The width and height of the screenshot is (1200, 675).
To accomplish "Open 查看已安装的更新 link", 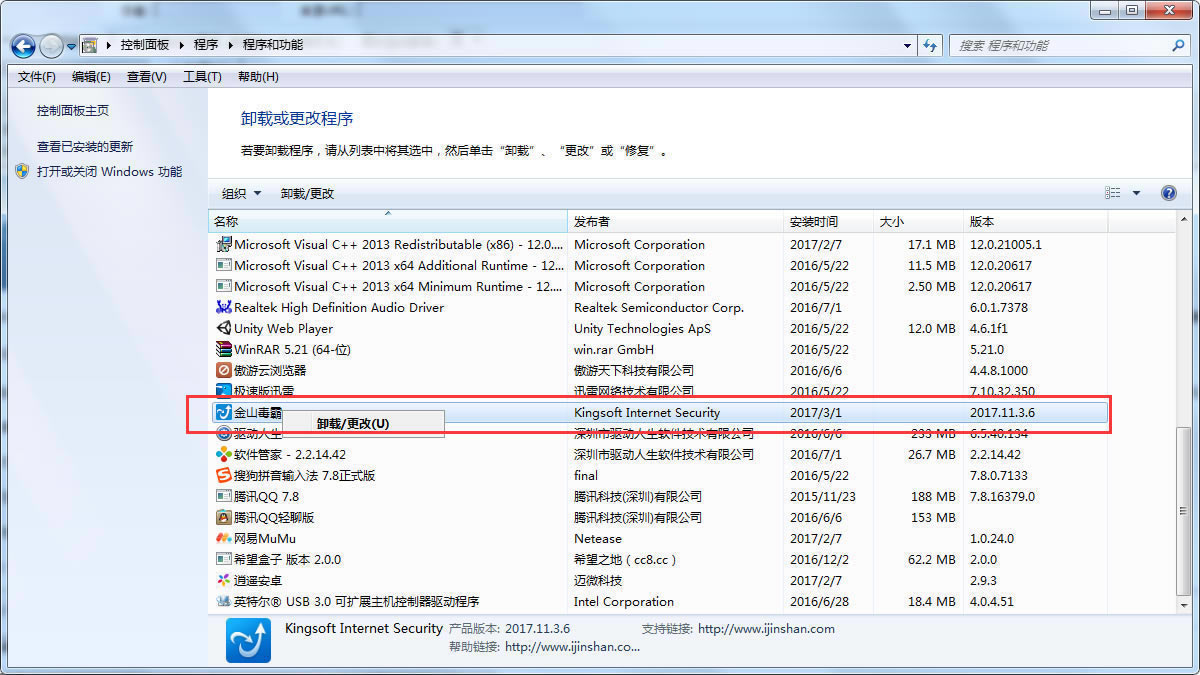I will (85, 146).
